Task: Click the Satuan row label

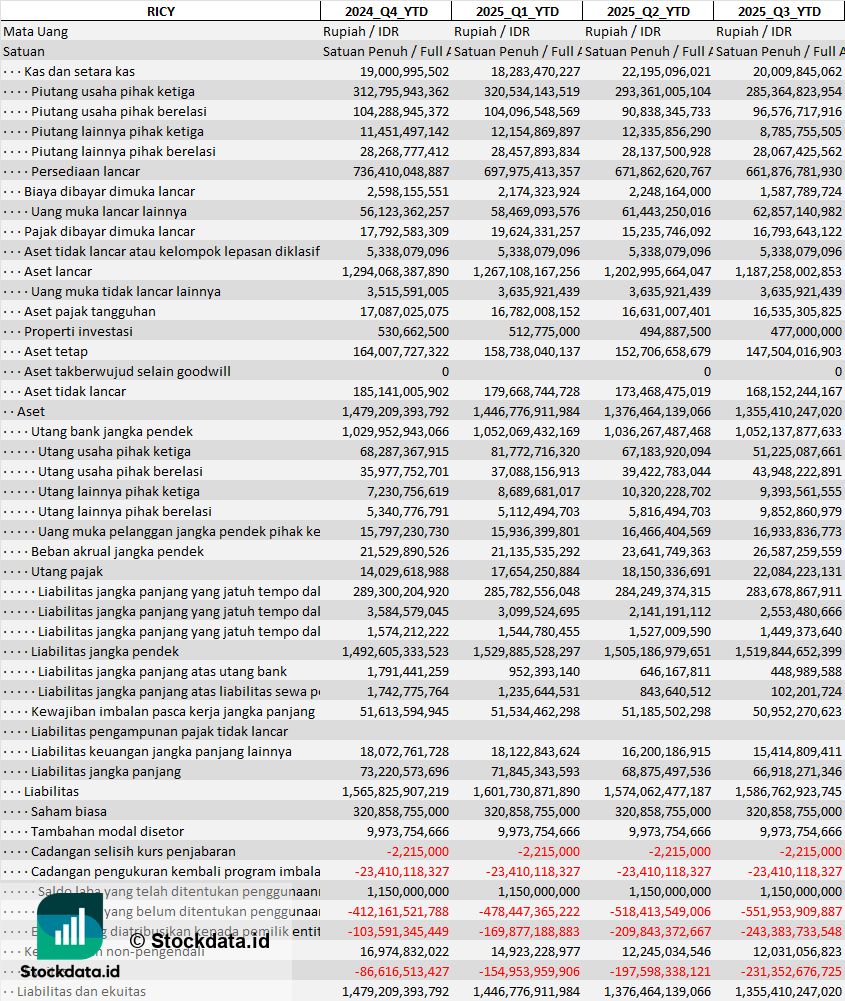Action: click(24, 51)
